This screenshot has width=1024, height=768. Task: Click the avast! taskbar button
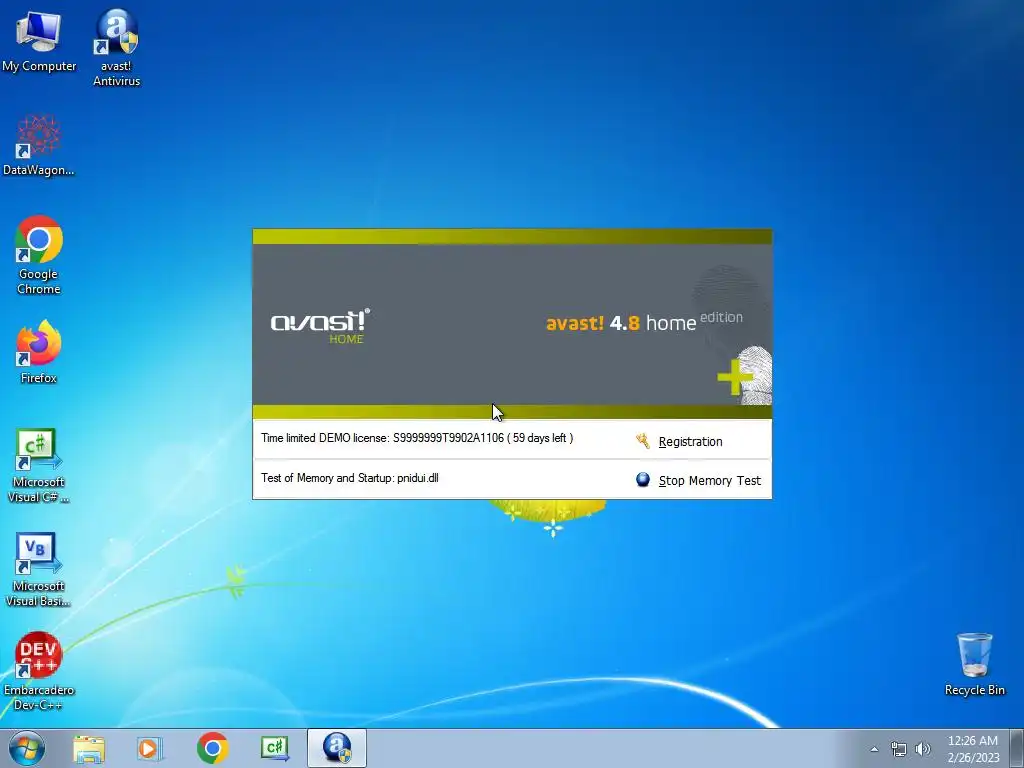[337, 748]
